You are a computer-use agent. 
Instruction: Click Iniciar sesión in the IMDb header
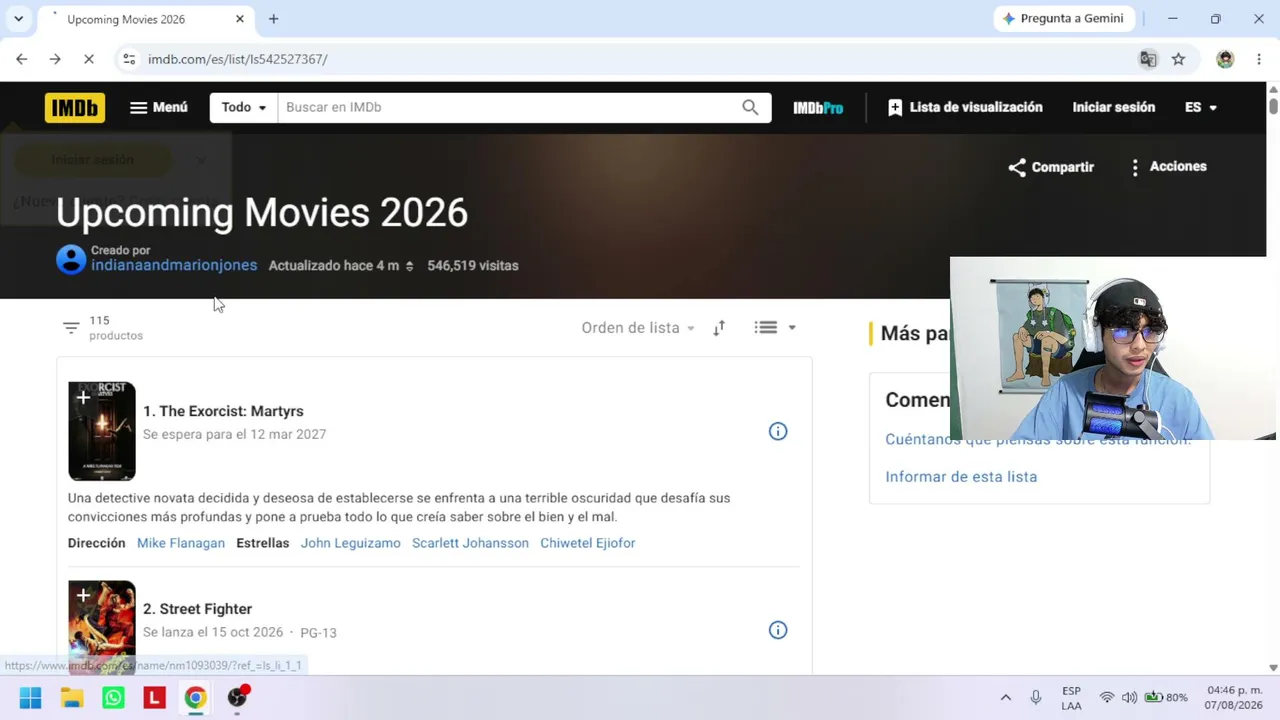1113,107
